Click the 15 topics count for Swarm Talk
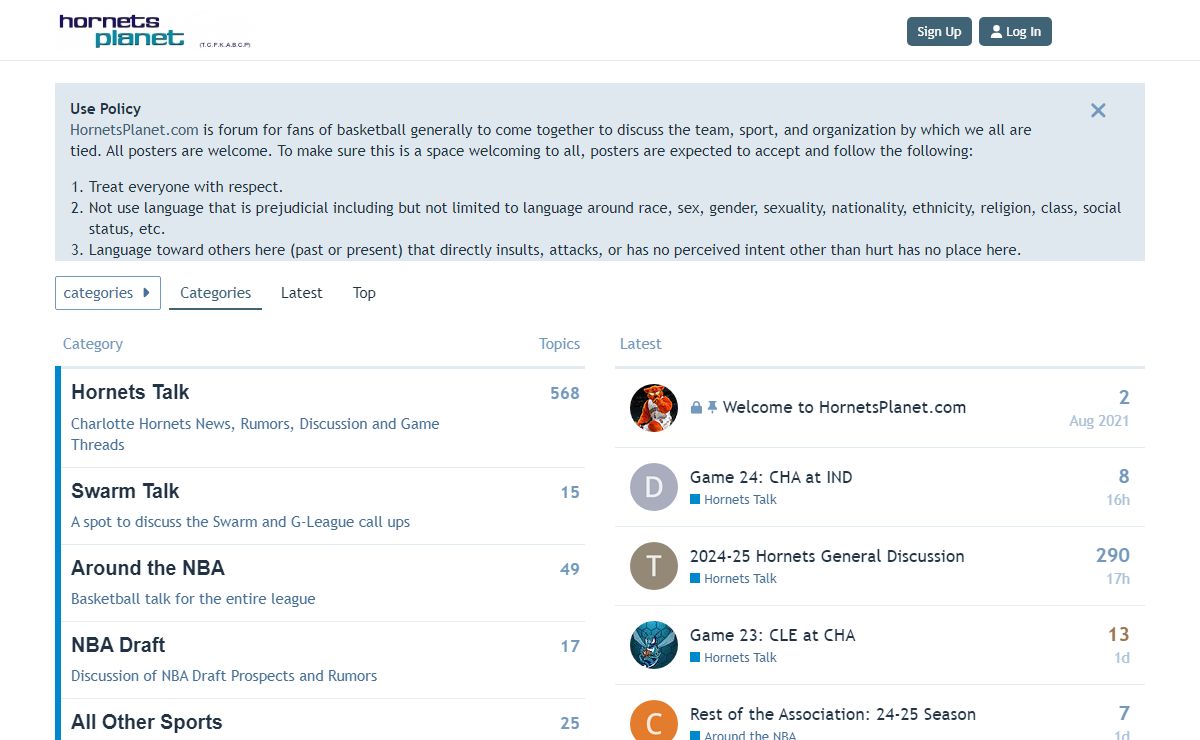1200x740 pixels. (x=570, y=492)
